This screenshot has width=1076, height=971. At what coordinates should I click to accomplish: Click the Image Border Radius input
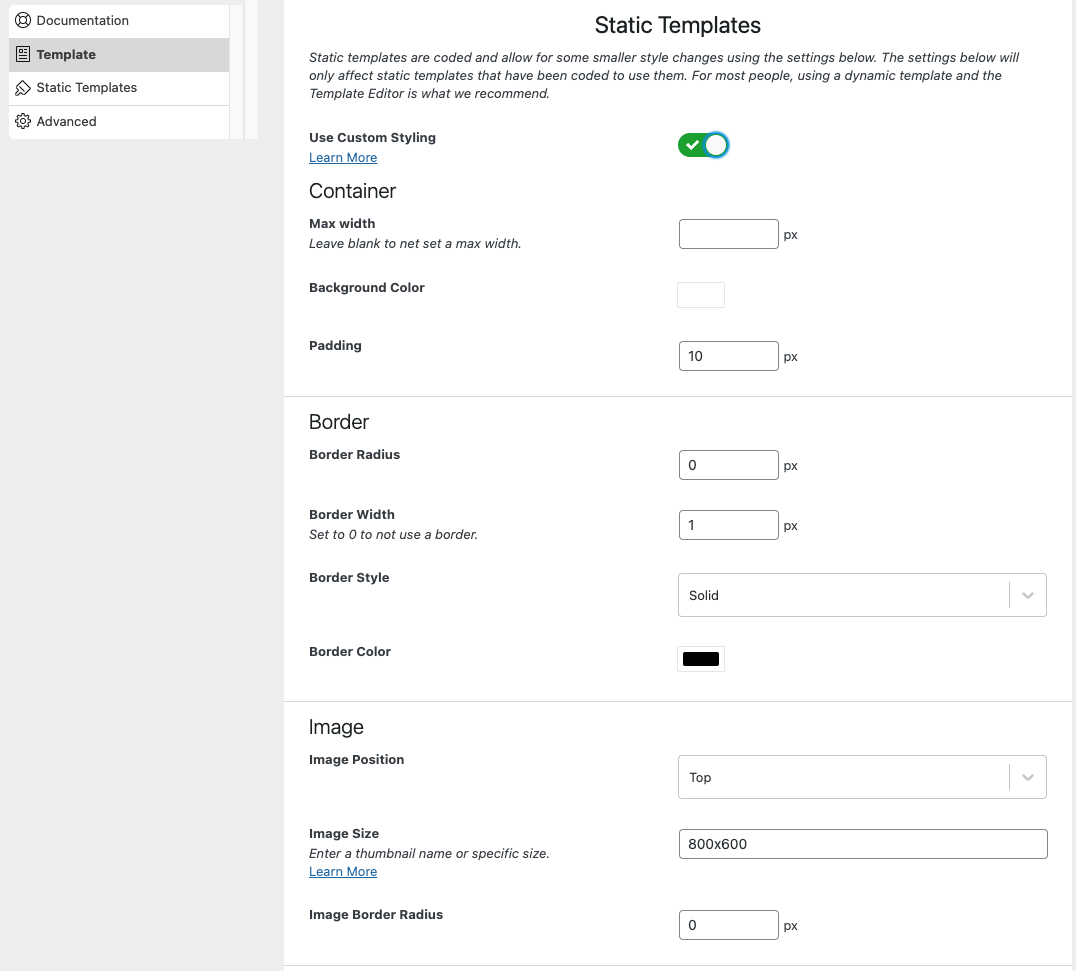[x=728, y=925]
